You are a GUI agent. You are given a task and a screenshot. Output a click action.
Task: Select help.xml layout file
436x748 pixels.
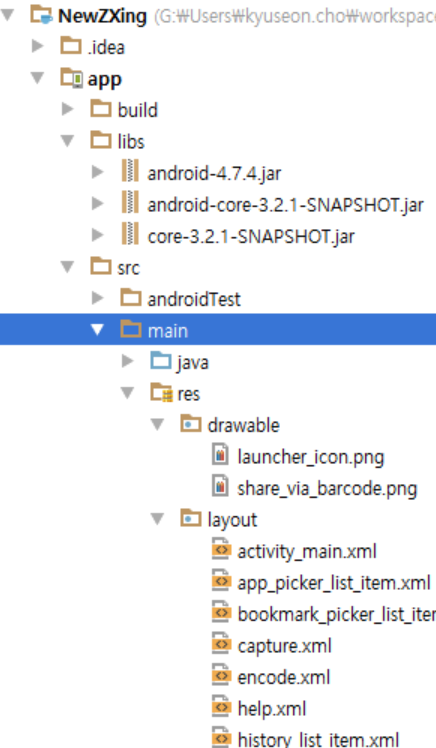[259, 708]
